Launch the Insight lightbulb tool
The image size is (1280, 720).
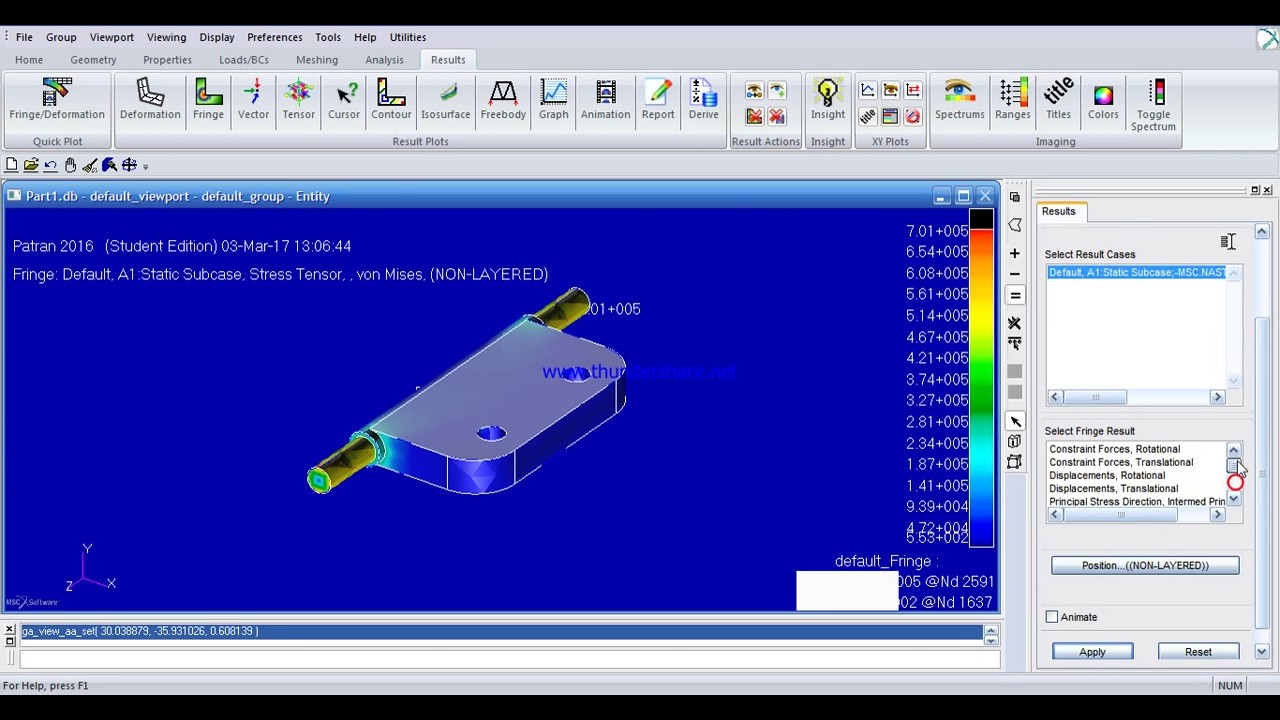[827, 100]
